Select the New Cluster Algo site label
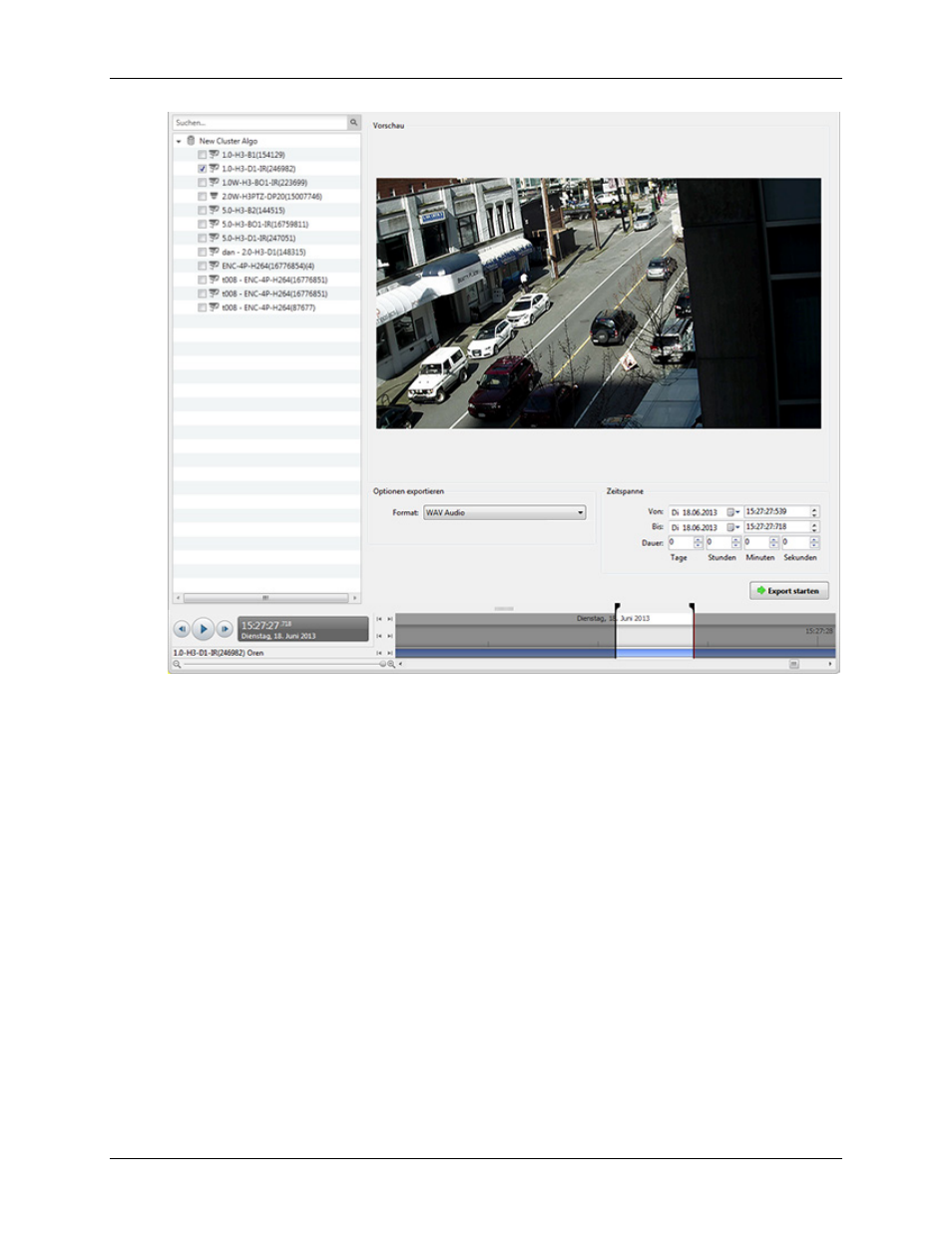 tap(228, 141)
